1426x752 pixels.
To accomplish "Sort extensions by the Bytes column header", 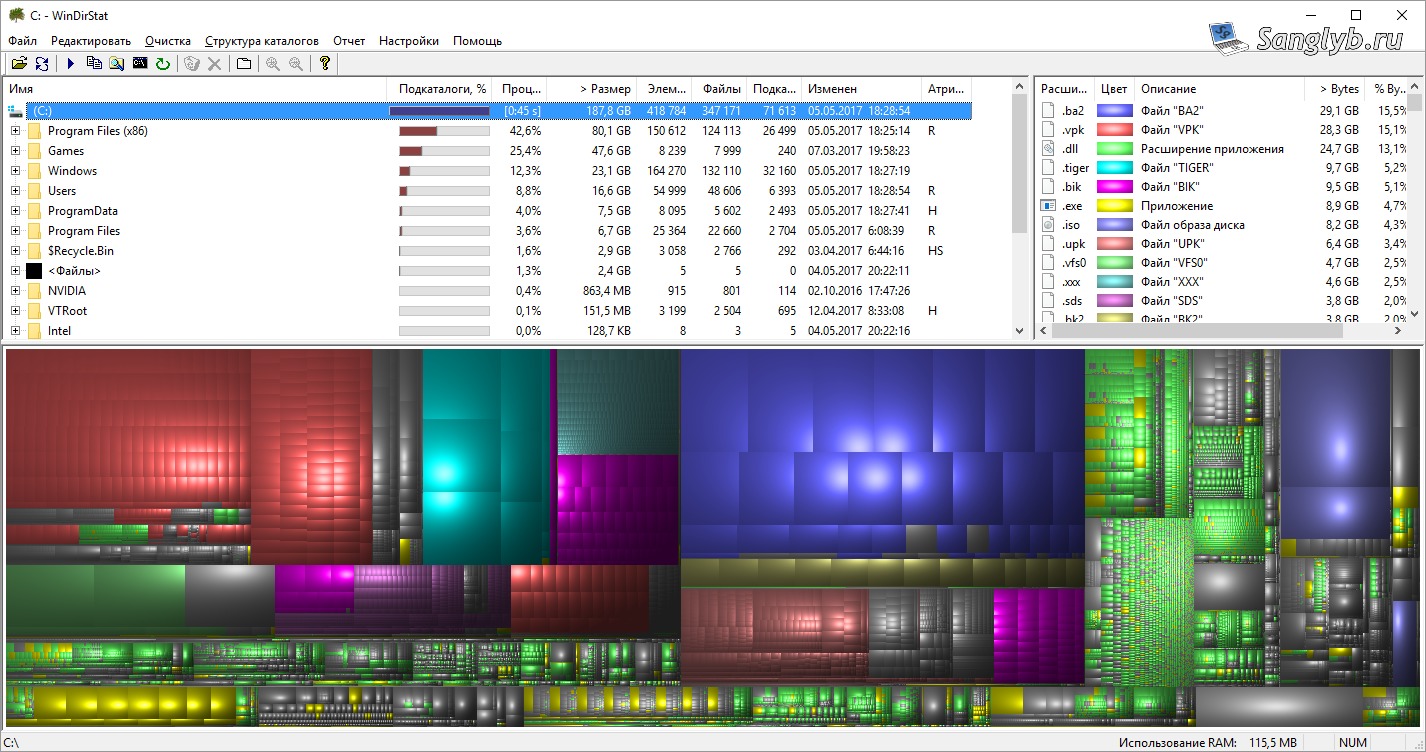I will click(x=1335, y=89).
